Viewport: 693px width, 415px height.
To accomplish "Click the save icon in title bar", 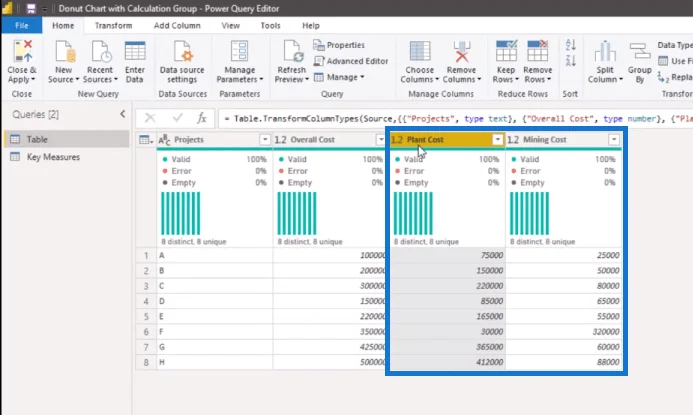I will point(30,8).
